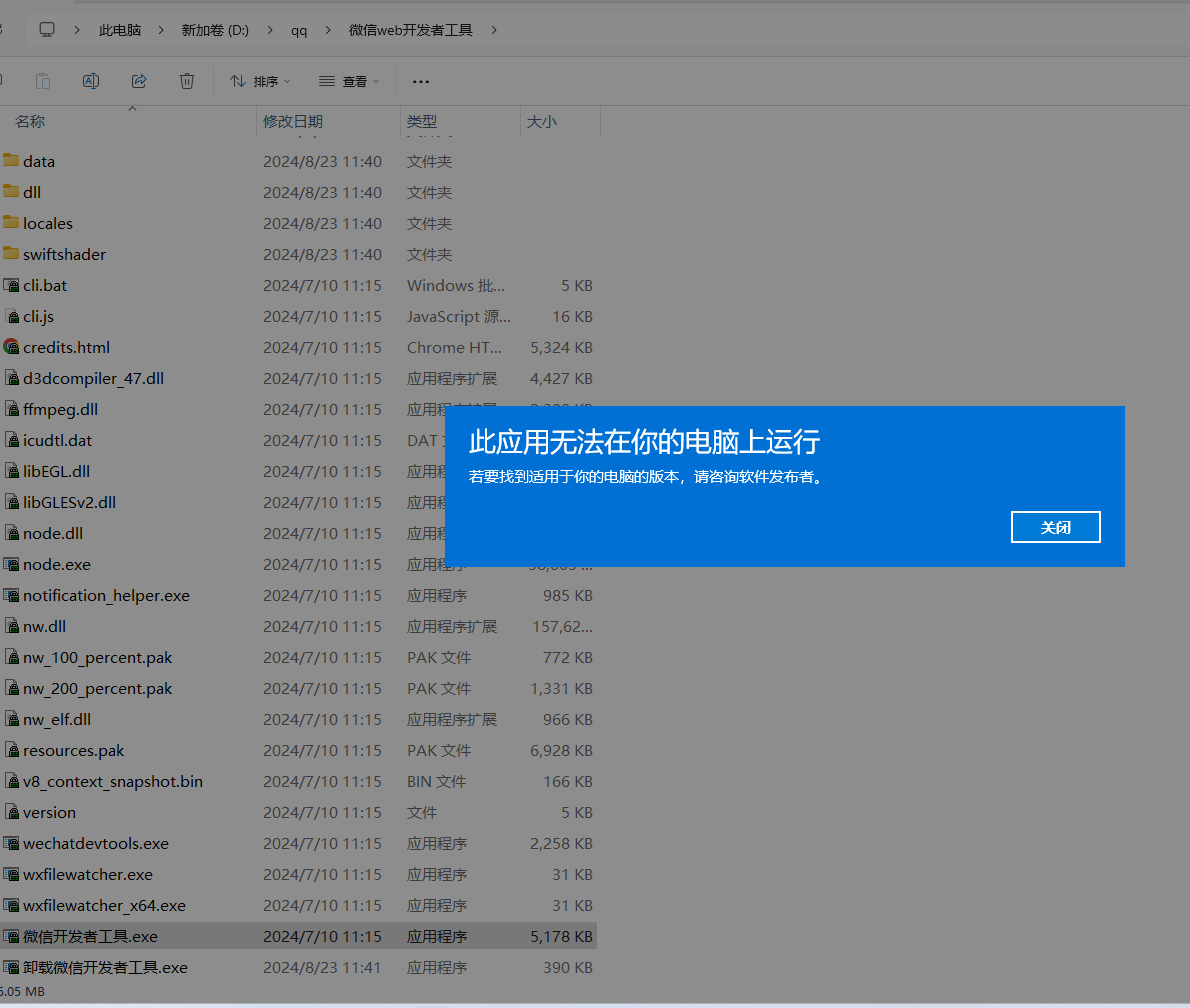This screenshot has height=1008, width=1190.
Task: Expand chevron after 微信web开发者工具 breadcrumb
Action: pos(494,30)
